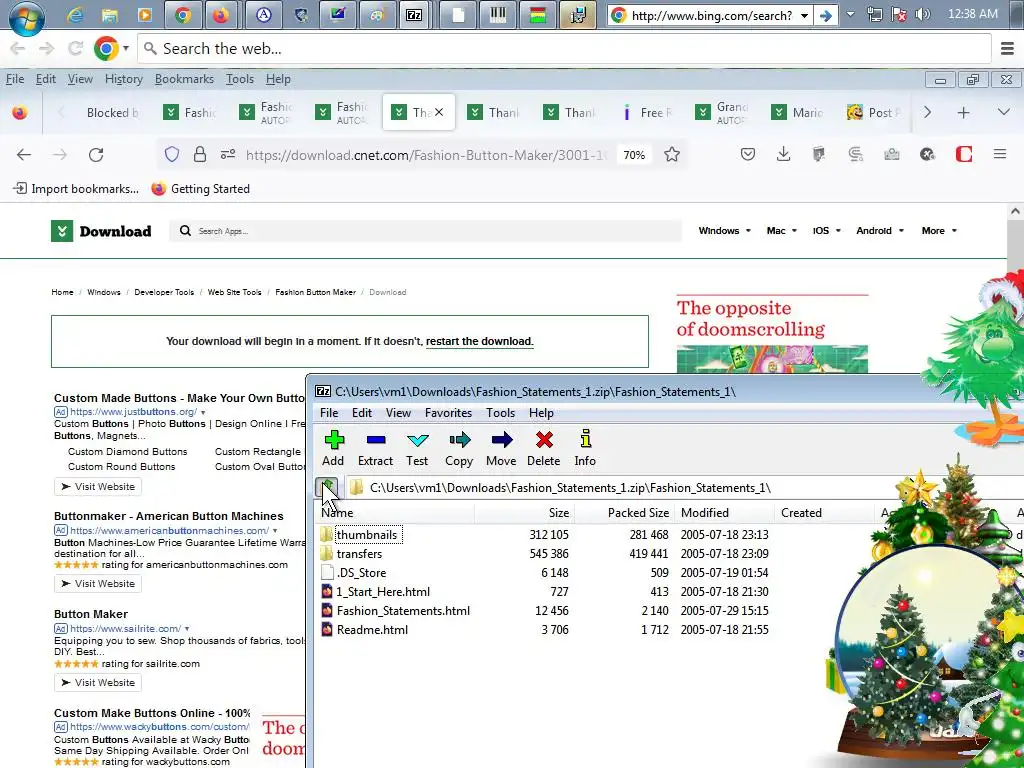This screenshot has width=1024, height=768.
Task: Click the red C extension icon in Firefox
Action: pos(964,155)
